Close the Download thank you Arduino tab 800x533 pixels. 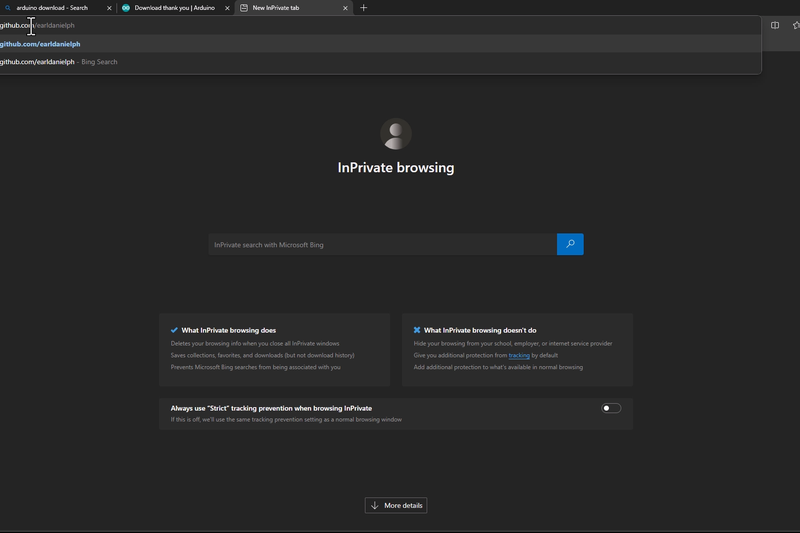228,8
